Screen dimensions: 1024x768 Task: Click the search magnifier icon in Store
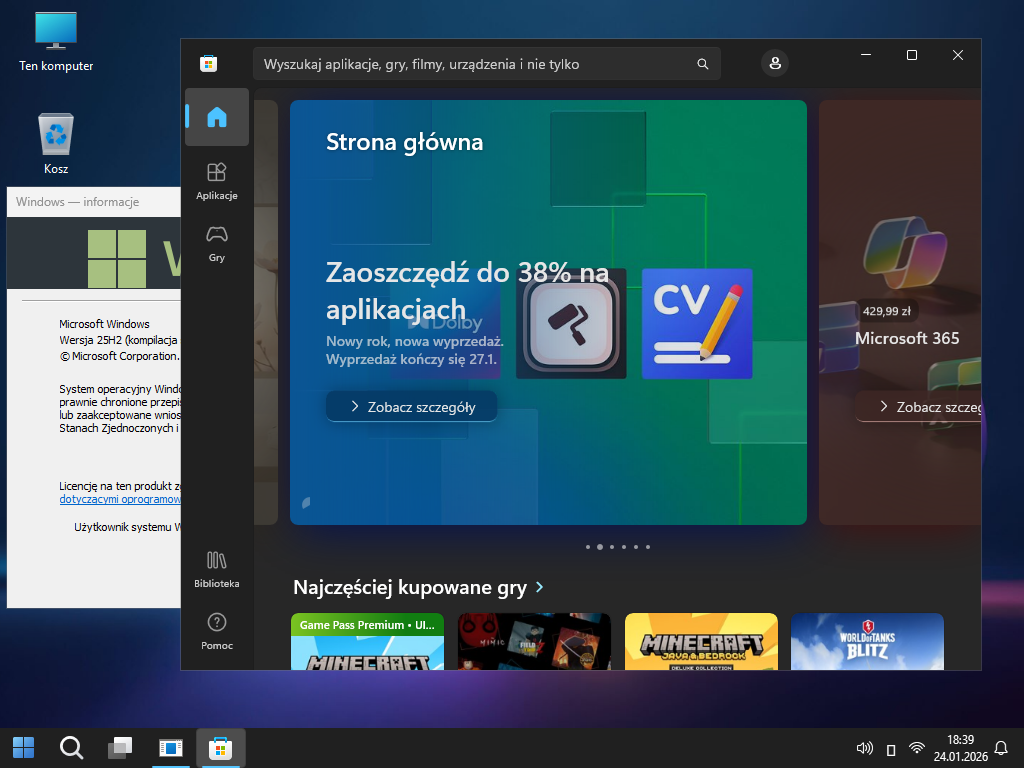pyautogui.click(x=703, y=64)
